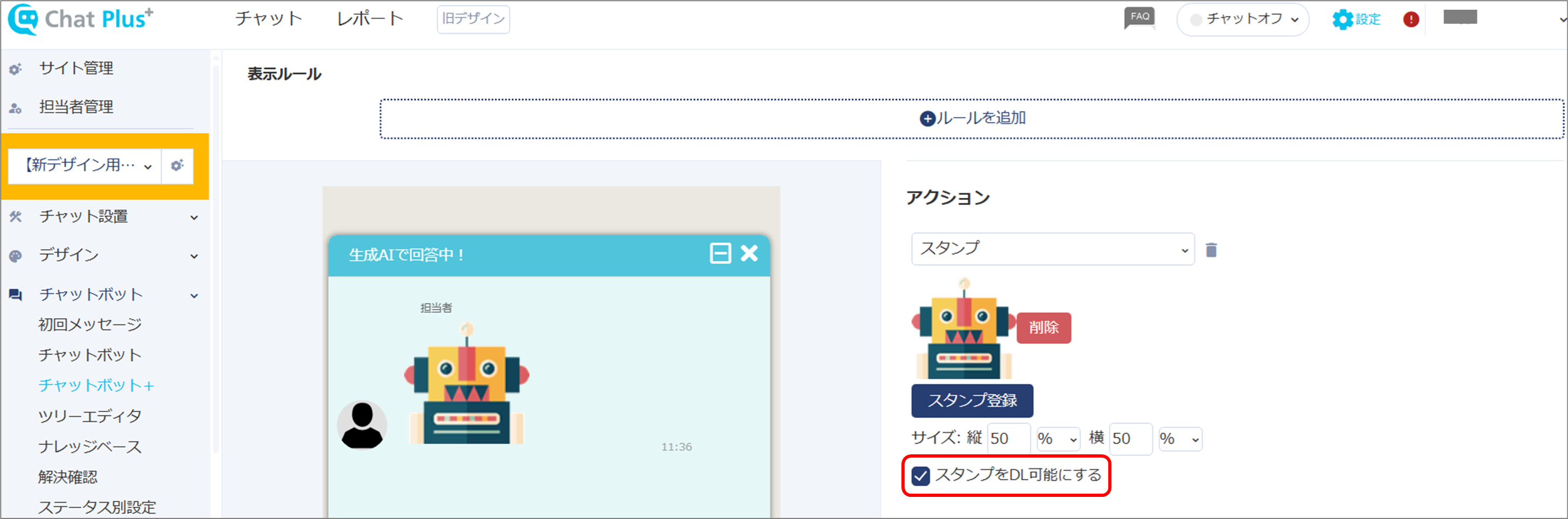Click the red 削除 button
This screenshot has height=519, width=1568.
click(x=1044, y=328)
